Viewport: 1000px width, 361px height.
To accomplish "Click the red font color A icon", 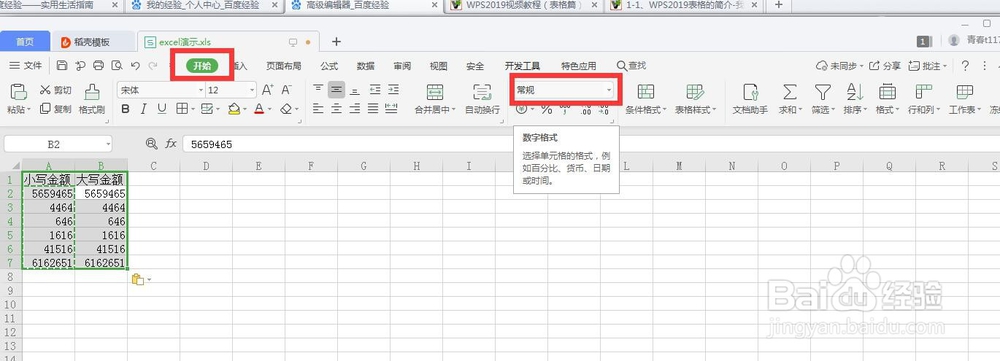I will point(259,109).
